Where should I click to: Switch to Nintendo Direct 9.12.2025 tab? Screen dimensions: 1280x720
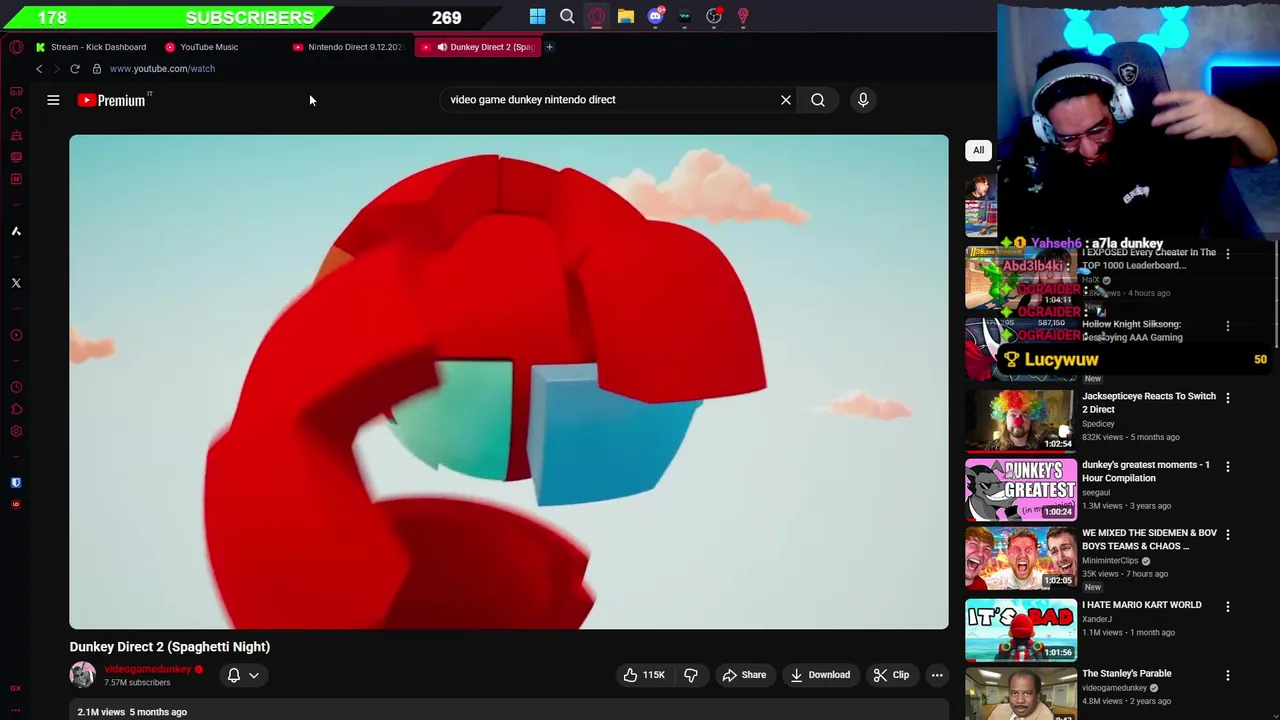[348, 47]
